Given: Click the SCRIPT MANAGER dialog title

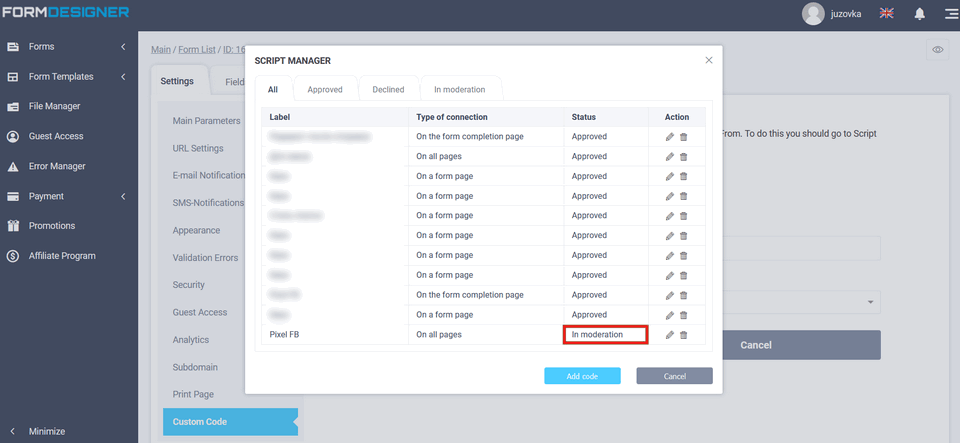Looking at the screenshot, I should (x=293, y=61).
